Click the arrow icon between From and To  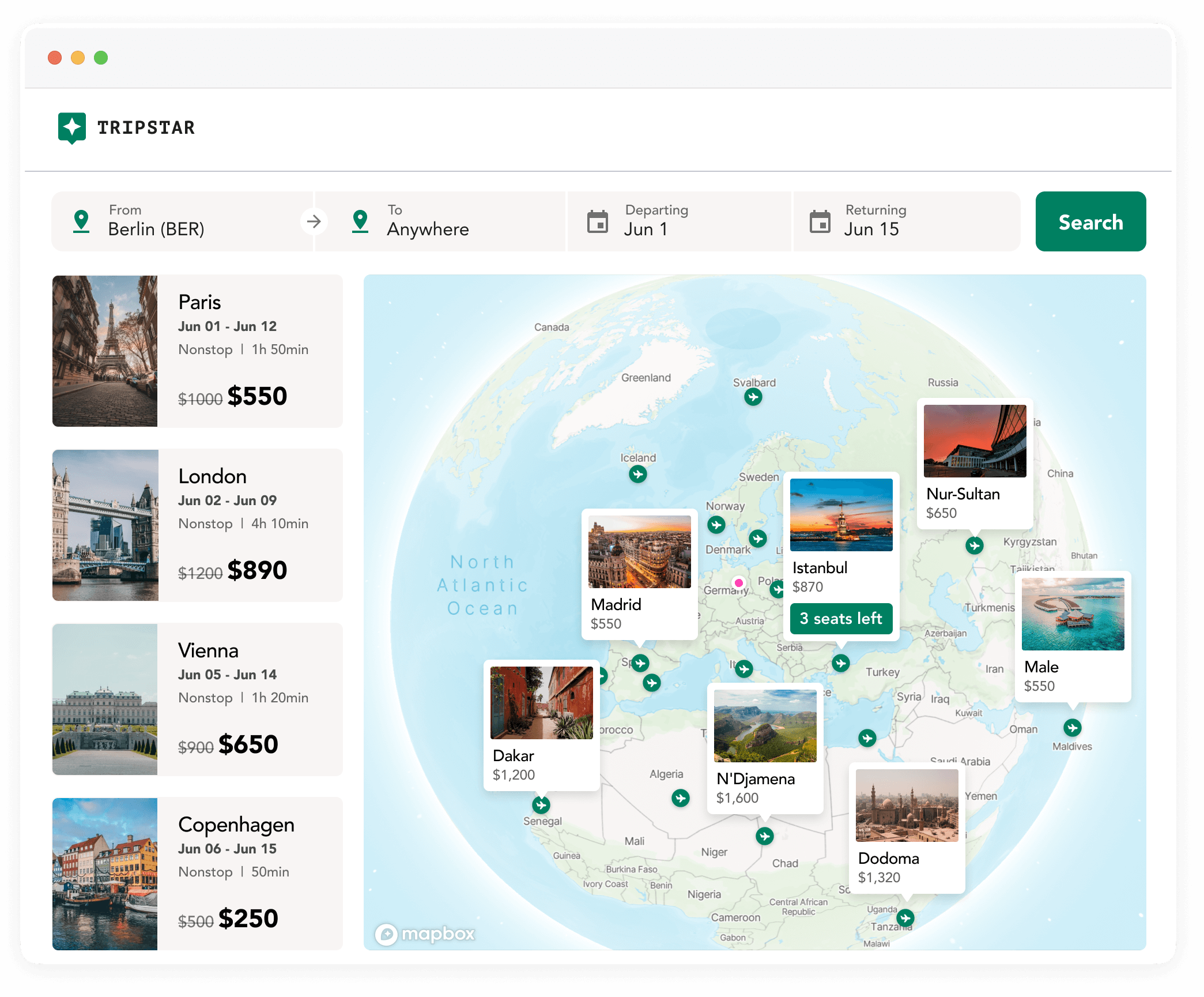tap(314, 221)
